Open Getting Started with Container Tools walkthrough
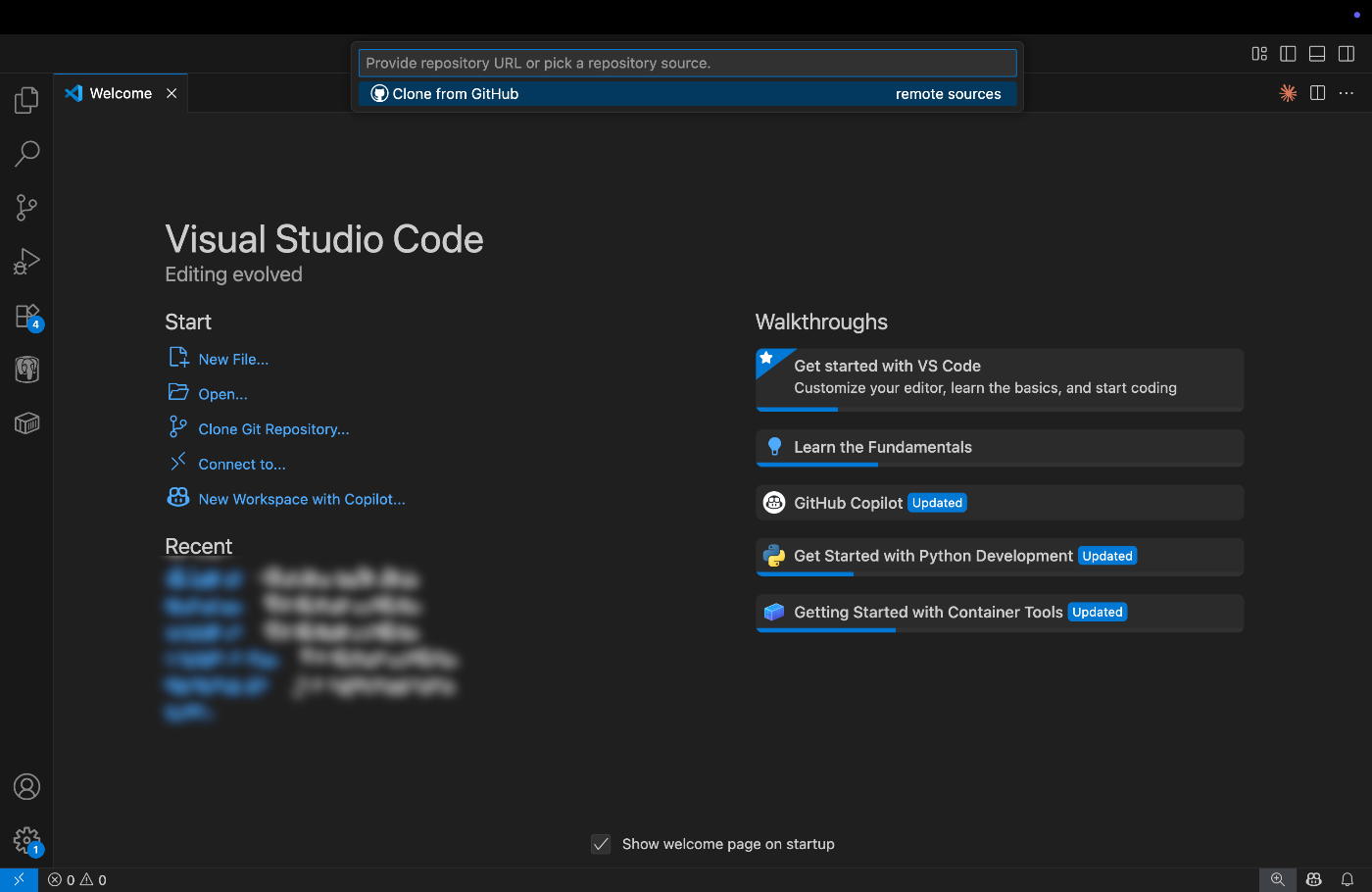This screenshot has height=892, width=1372. pos(1000,613)
